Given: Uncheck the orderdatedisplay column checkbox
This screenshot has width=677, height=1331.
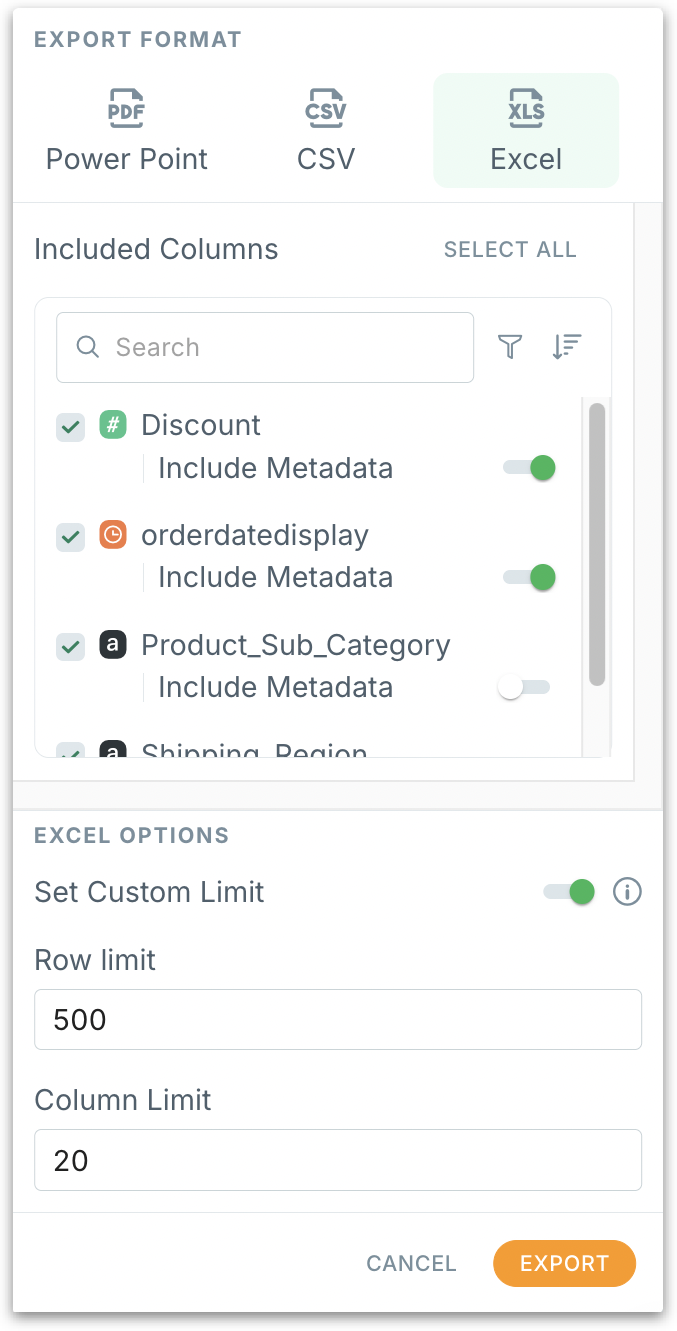Looking at the screenshot, I should click(70, 537).
